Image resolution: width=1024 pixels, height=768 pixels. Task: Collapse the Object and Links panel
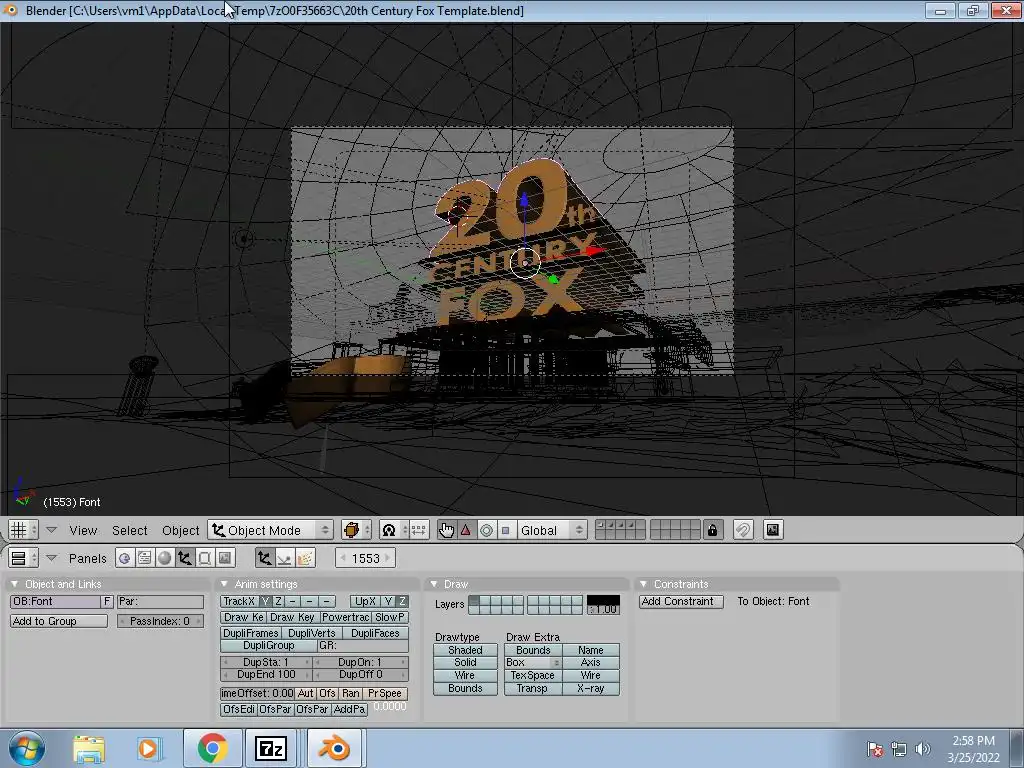(x=14, y=584)
